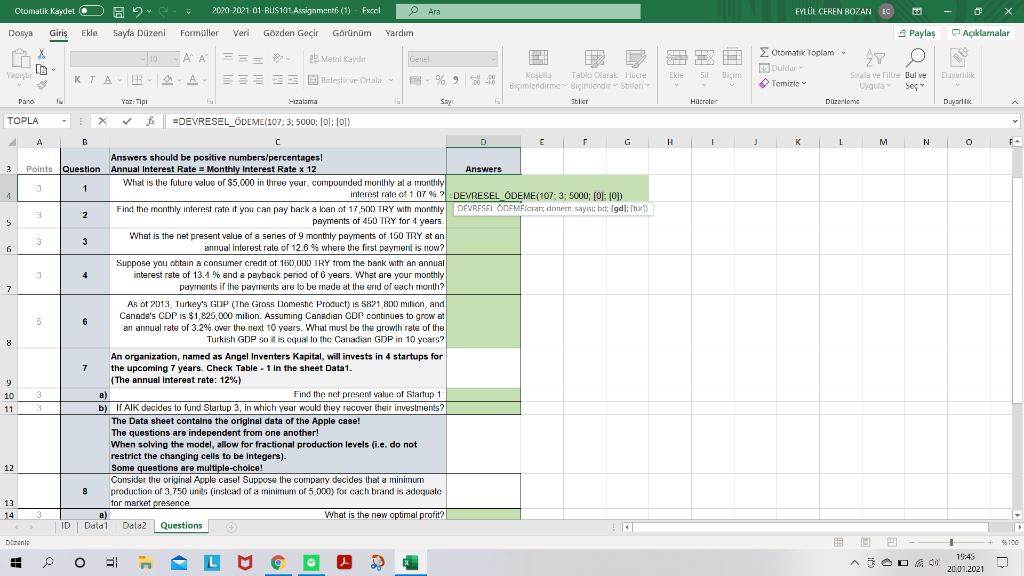Apply percent style with the % icon
This screenshot has width=1024, height=576.
pyautogui.click(x=440, y=80)
